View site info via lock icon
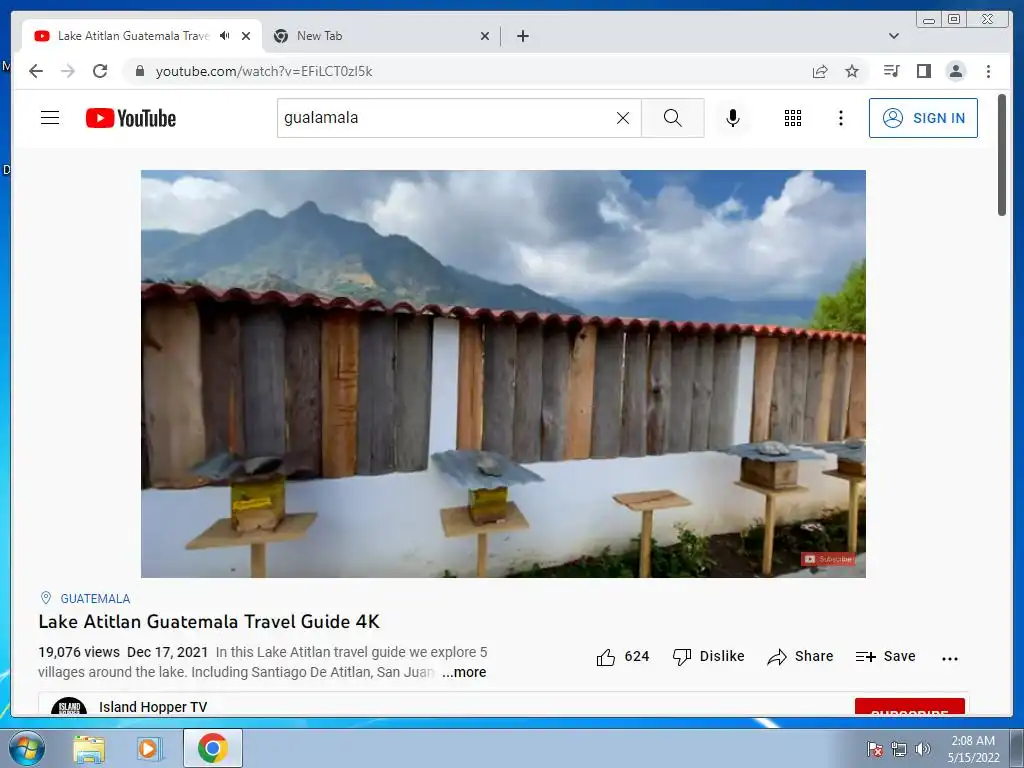 [x=139, y=71]
